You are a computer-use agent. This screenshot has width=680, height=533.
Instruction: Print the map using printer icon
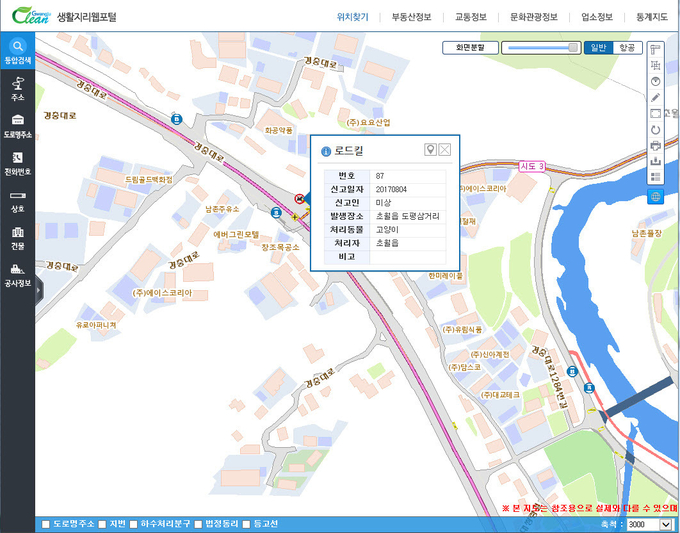coord(655,145)
